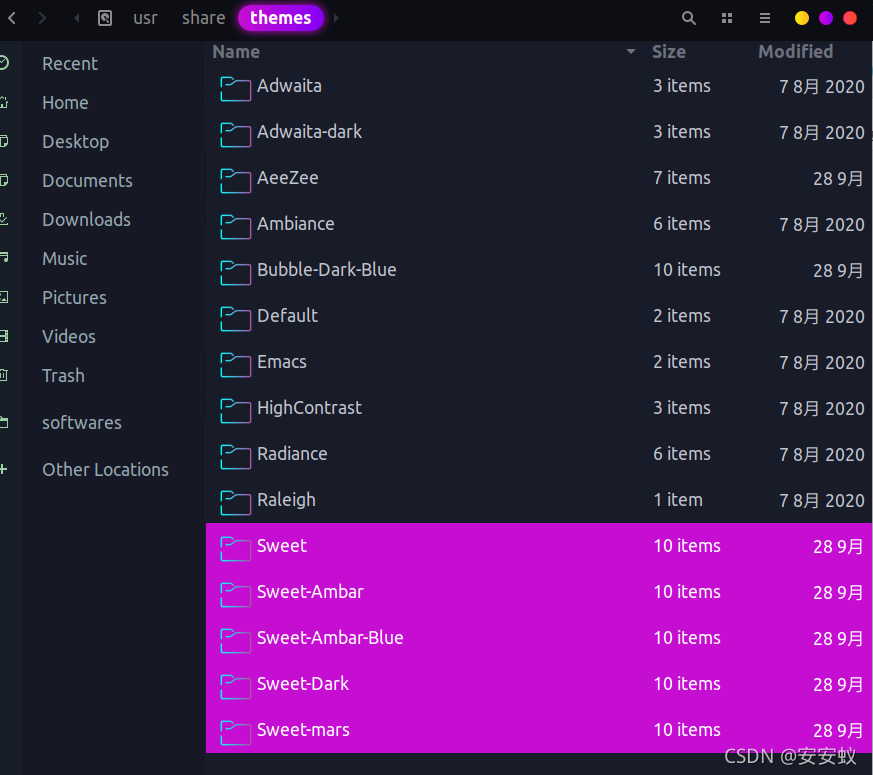Open Downloads in sidebar
Viewport: 873px width, 775px height.
point(86,219)
